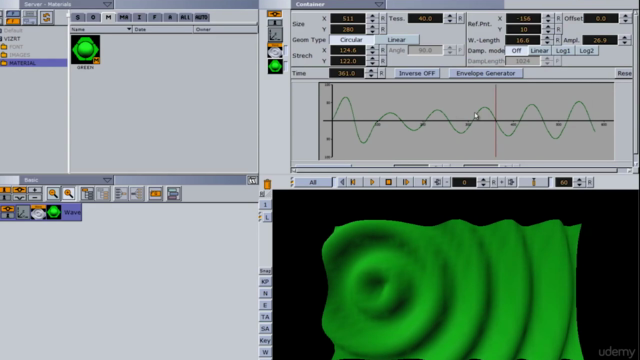Reset the Size X value with R
Viewport: 640px width, 360px height.
[382, 18]
